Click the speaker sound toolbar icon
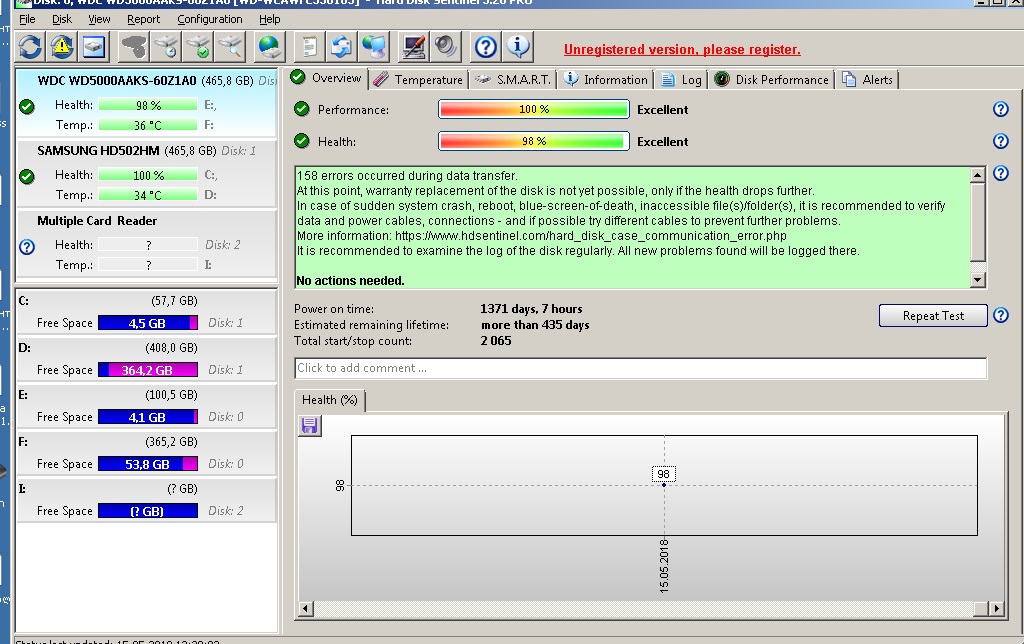1024x644 pixels. click(x=445, y=46)
